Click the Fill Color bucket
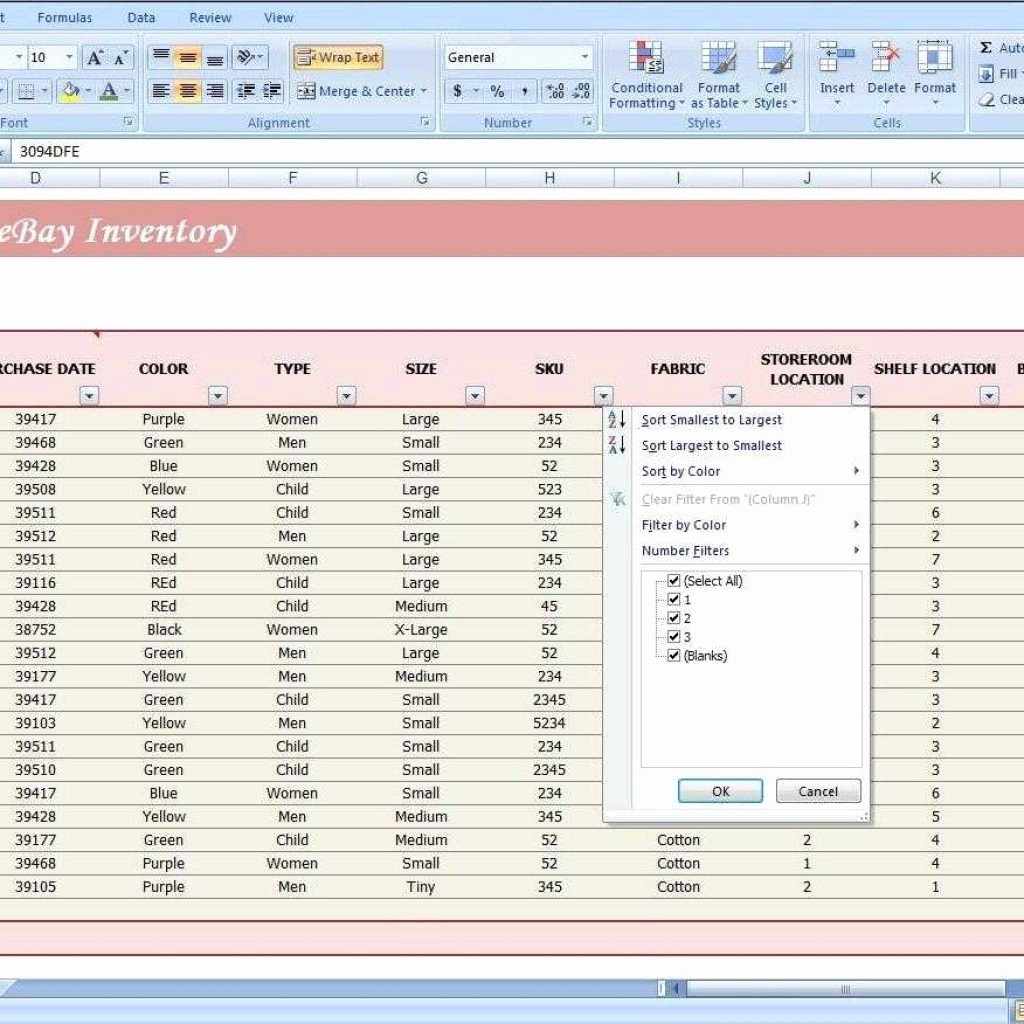The width and height of the screenshot is (1024, 1024). tap(69, 91)
